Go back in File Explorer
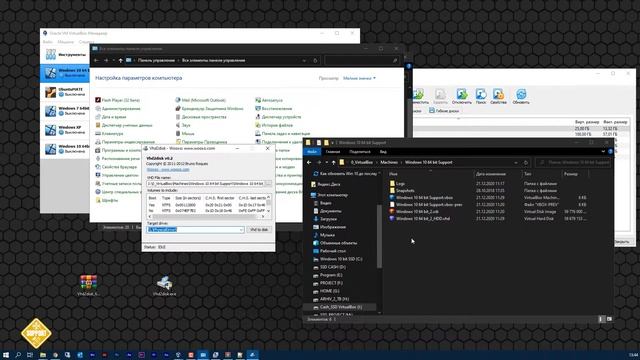Screen dimensions: 640x360 309,162
